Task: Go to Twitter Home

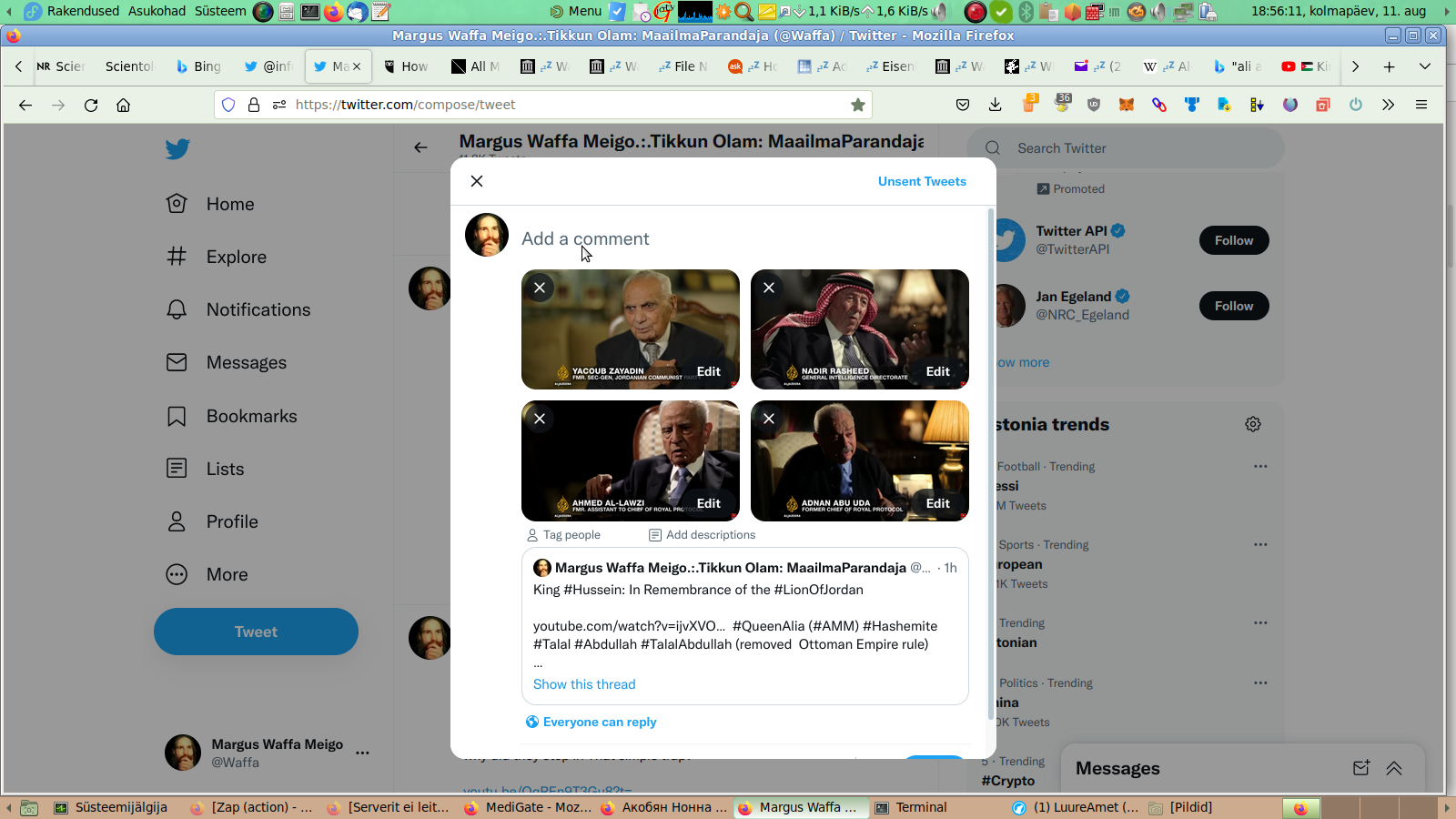Action: (x=210, y=204)
